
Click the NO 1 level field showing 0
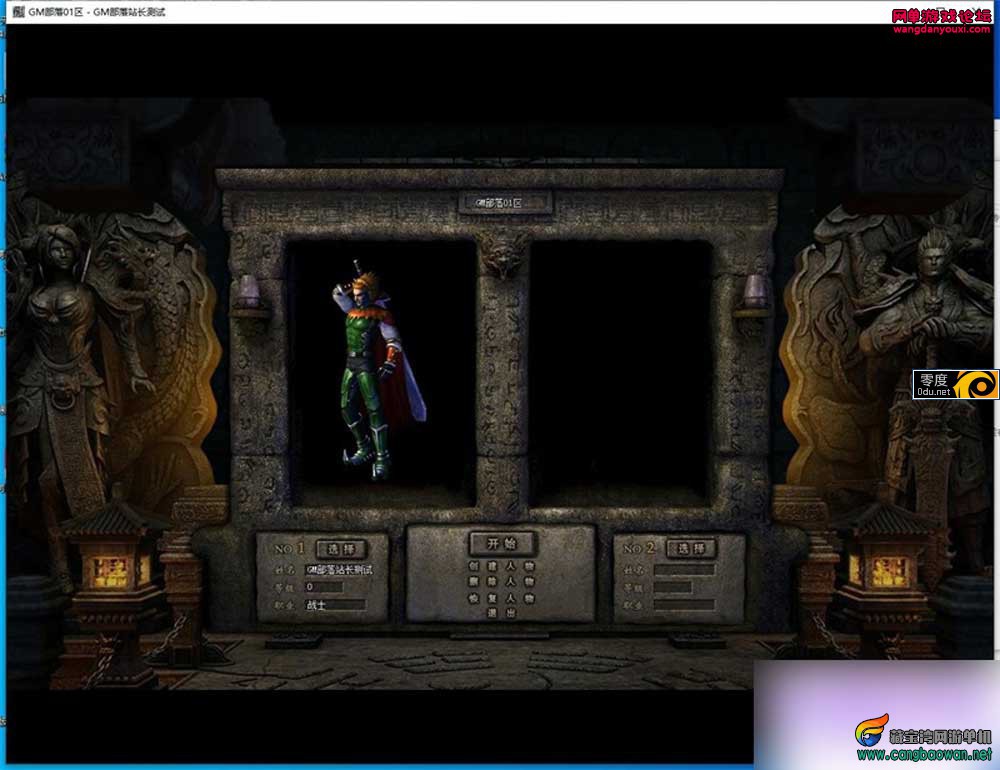pos(323,587)
